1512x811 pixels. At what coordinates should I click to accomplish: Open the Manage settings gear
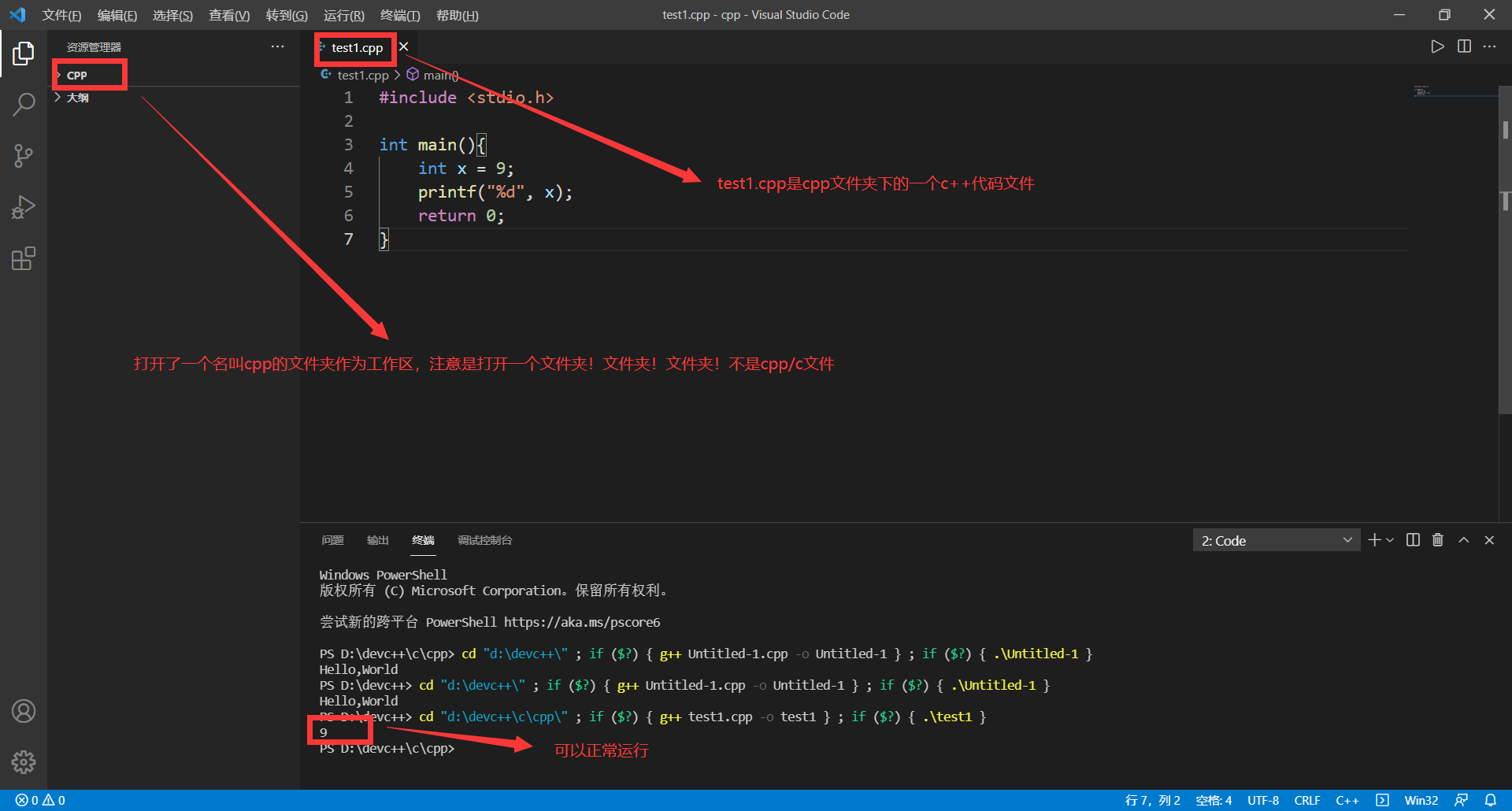pos(24,761)
